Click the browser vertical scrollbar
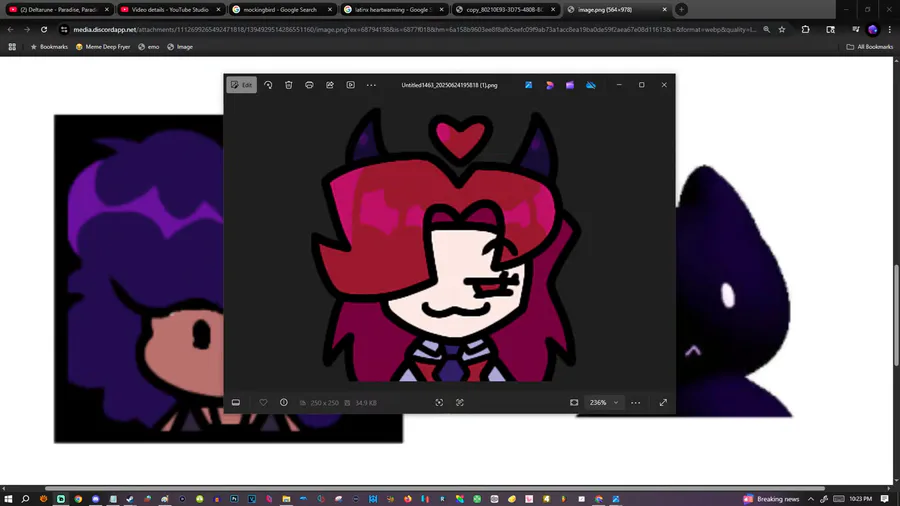Screen dimensions: 900x506 [x=896, y=314]
